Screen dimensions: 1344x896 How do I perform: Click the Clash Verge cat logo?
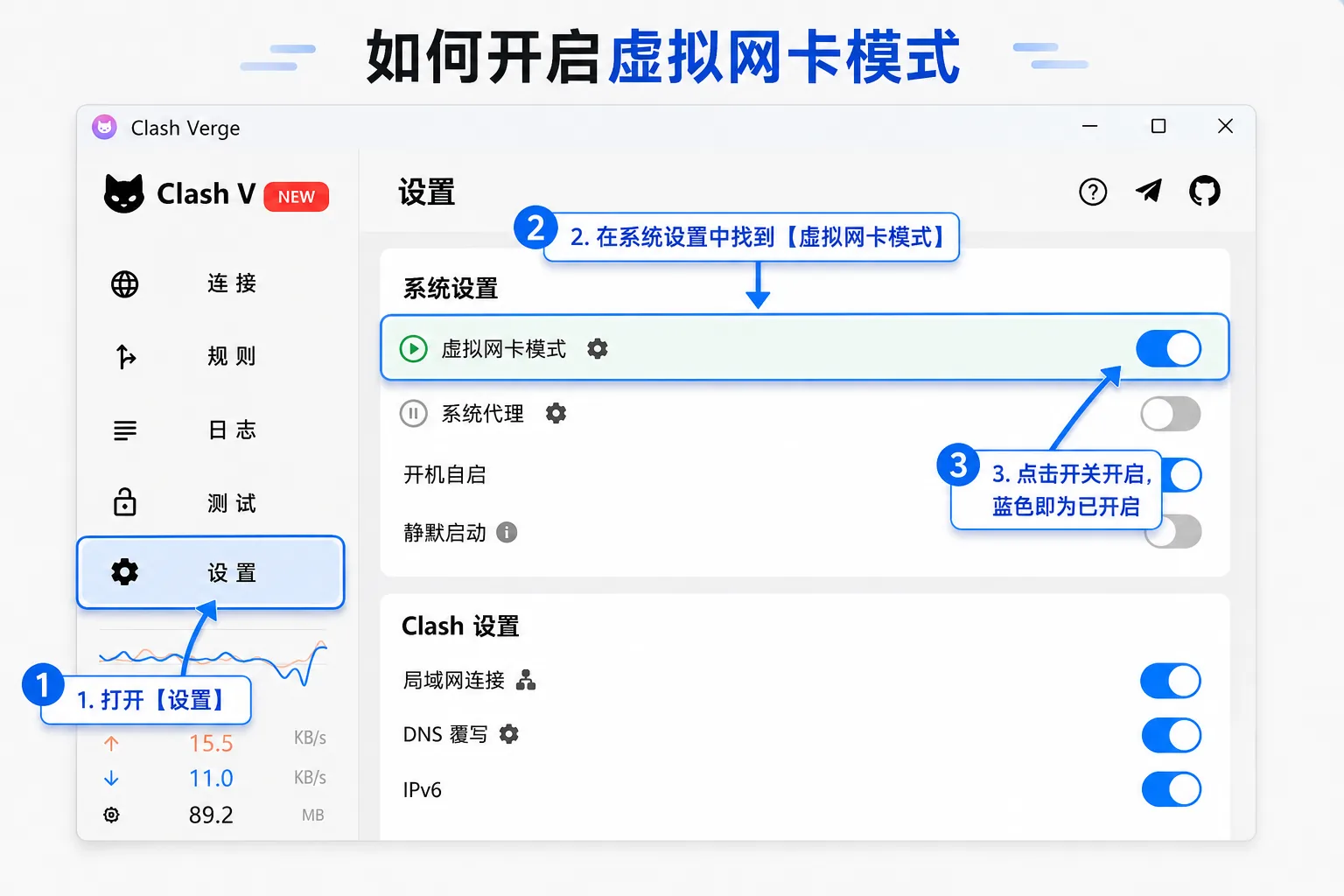tap(123, 193)
